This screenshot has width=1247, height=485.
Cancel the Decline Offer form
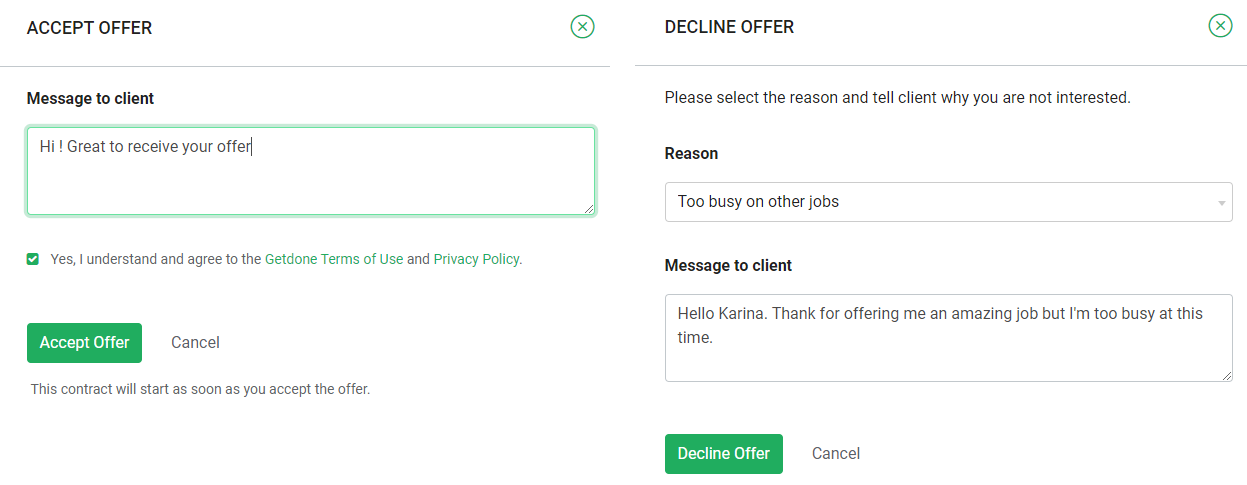click(x=835, y=453)
